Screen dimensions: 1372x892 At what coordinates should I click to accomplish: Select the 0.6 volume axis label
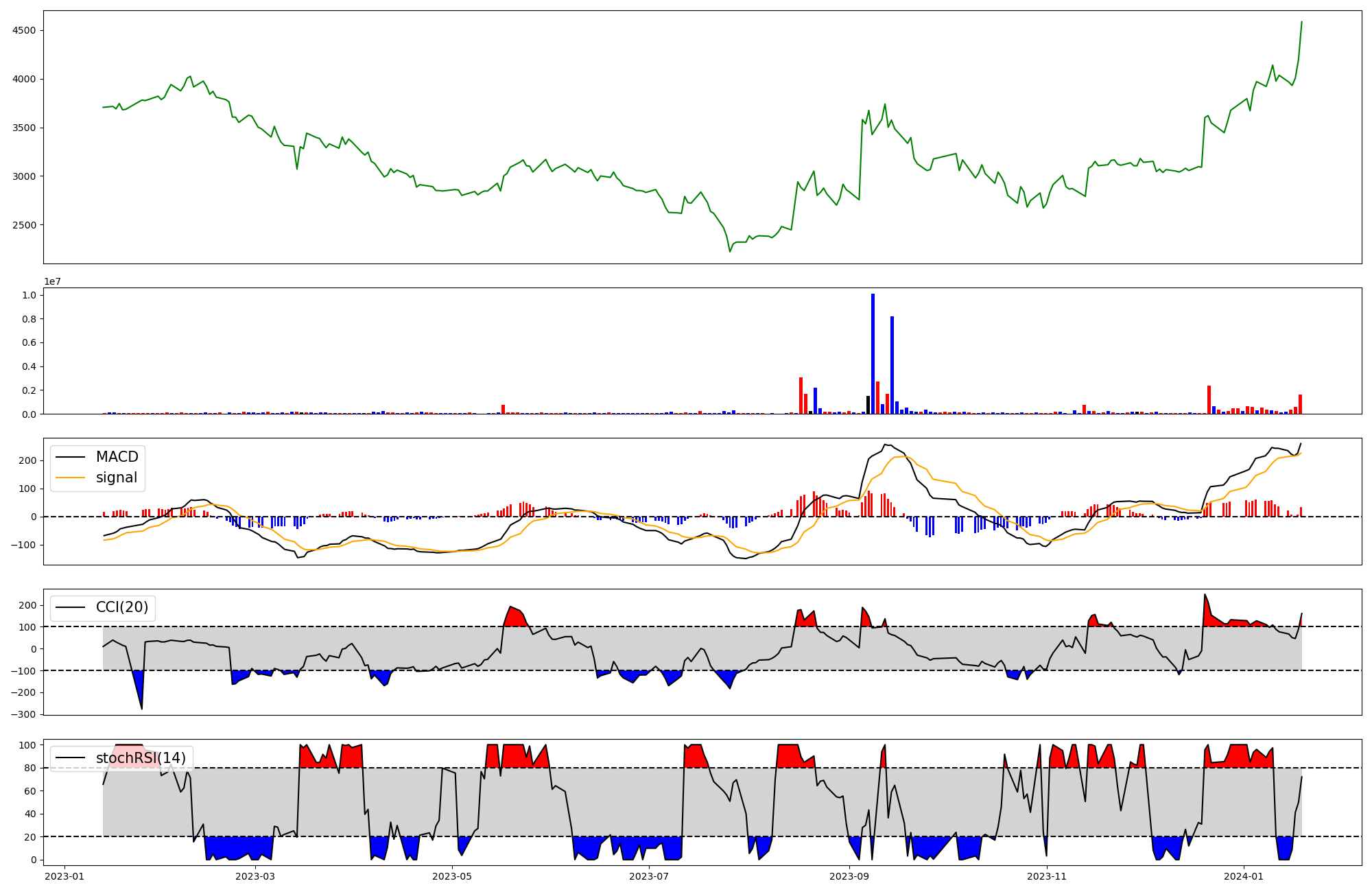29,343
